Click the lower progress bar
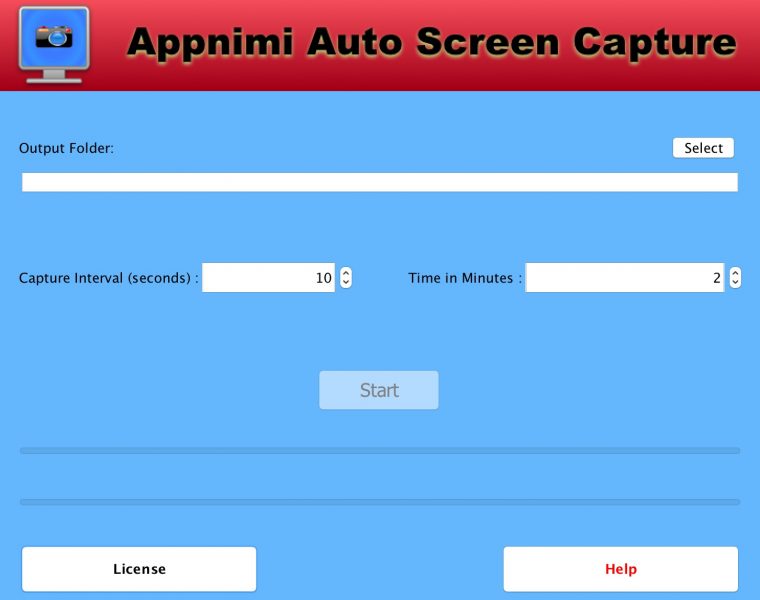The image size is (760, 600). click(380, 502)
